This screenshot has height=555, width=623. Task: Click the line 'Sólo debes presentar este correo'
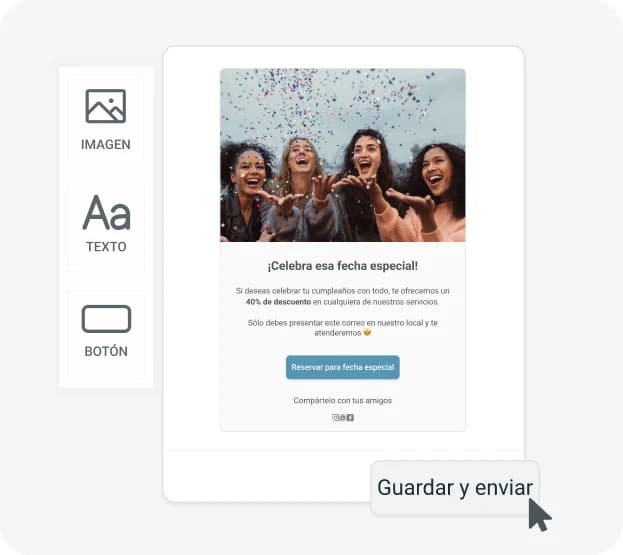point(343,323)
